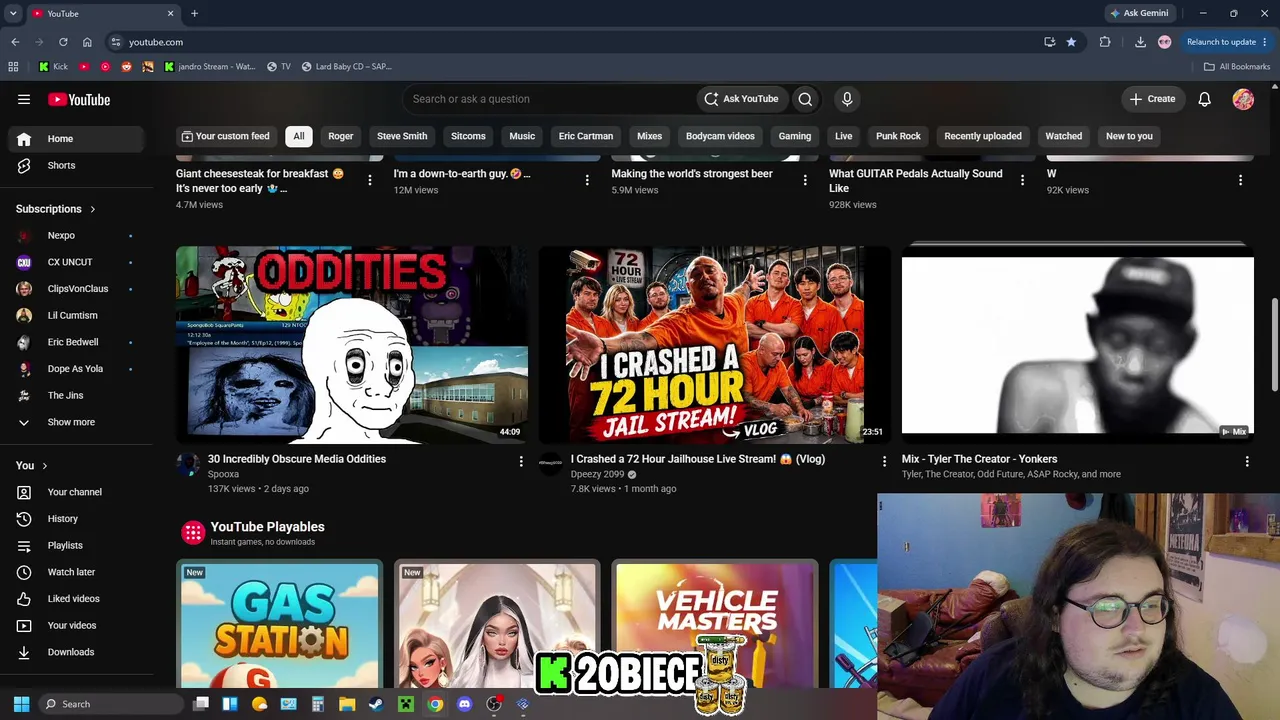Focus the YouTube search box

point(550,99)
